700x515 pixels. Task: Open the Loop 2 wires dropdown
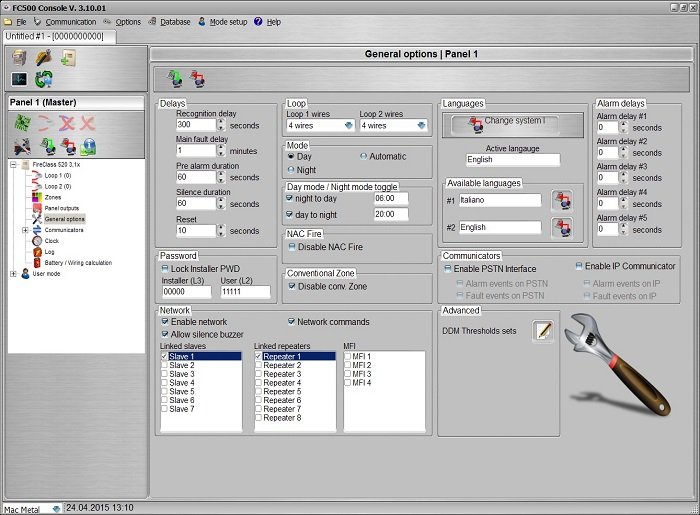[421, 126]
